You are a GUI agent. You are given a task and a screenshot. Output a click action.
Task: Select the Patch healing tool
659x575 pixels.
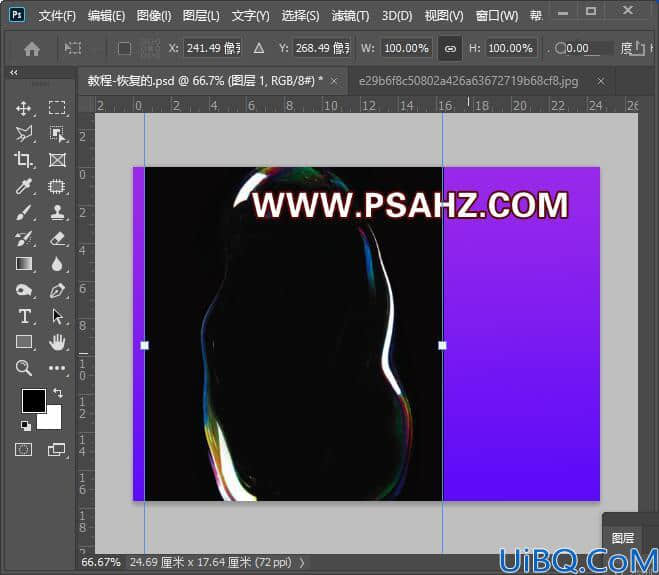click(x=57, y=186)
